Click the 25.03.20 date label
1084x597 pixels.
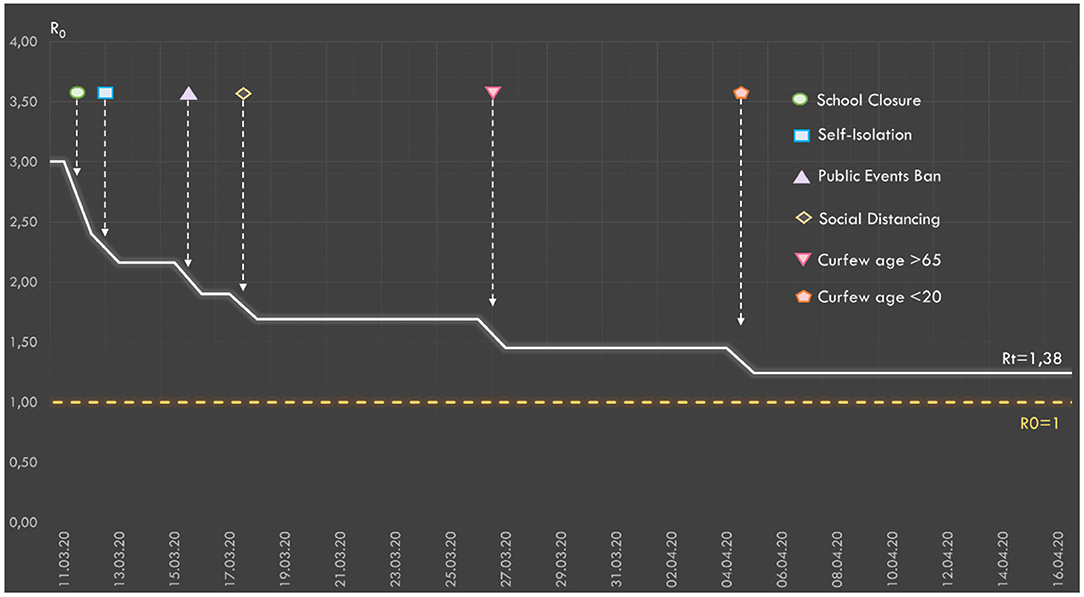(x=451, y=558)
